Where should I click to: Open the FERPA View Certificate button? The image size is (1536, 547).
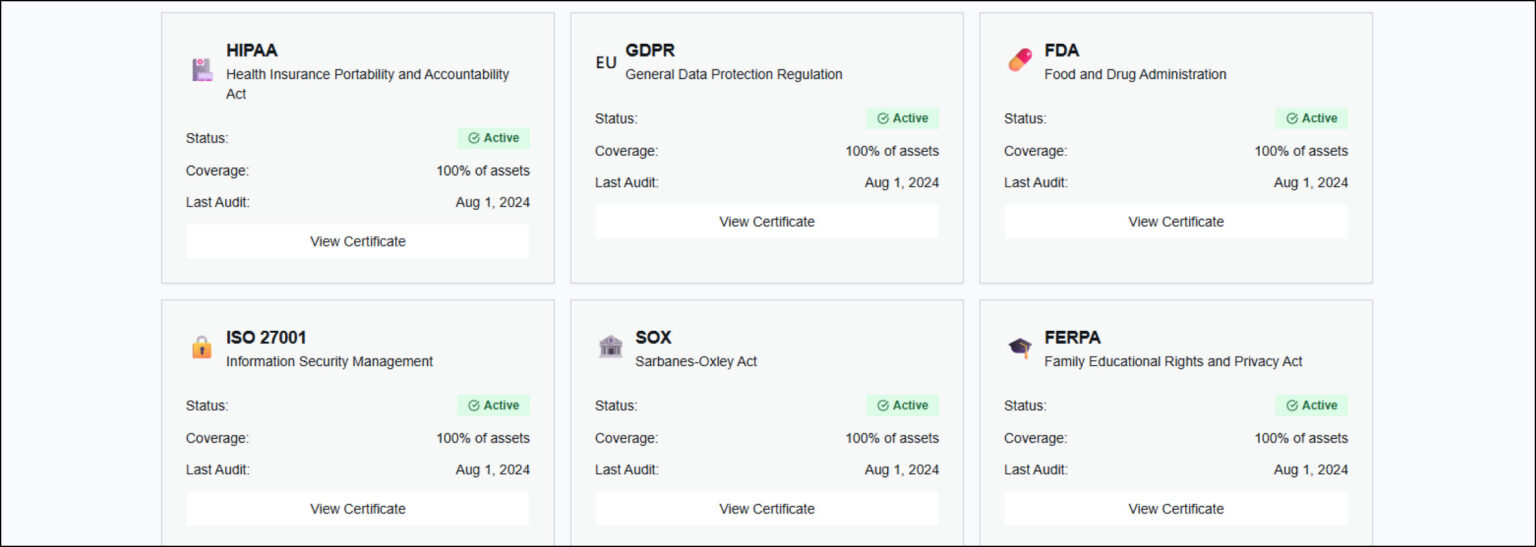point(1175,508)
